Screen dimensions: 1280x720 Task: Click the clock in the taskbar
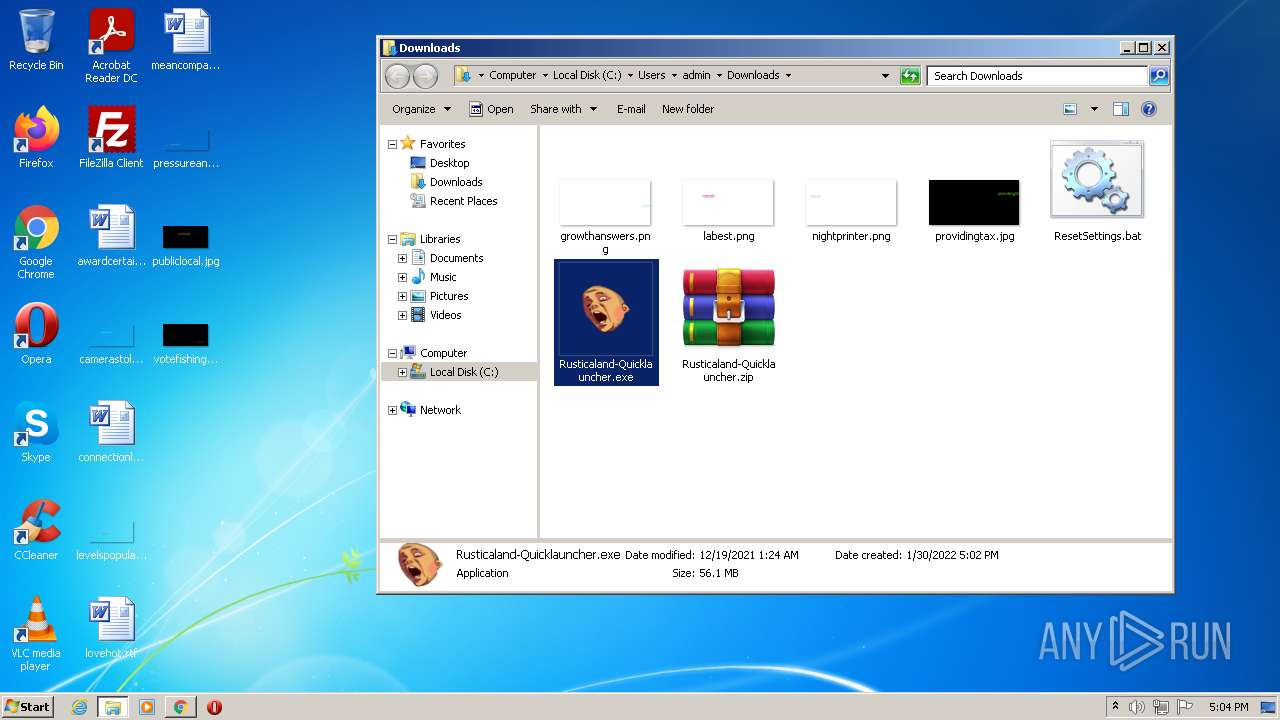(1228, 707)
